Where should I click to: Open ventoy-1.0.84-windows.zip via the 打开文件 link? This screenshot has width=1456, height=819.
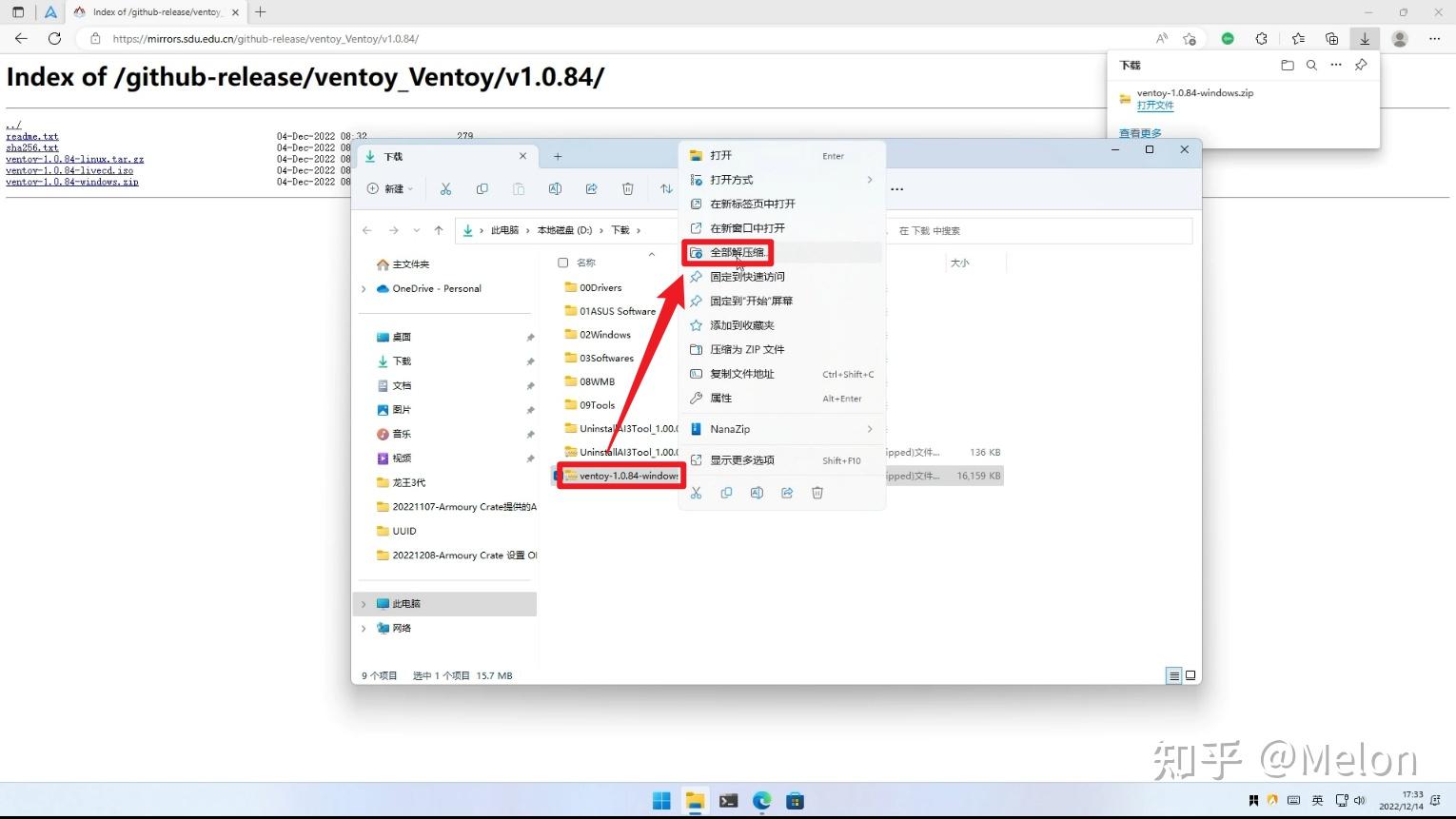(x=1154, y=105)
